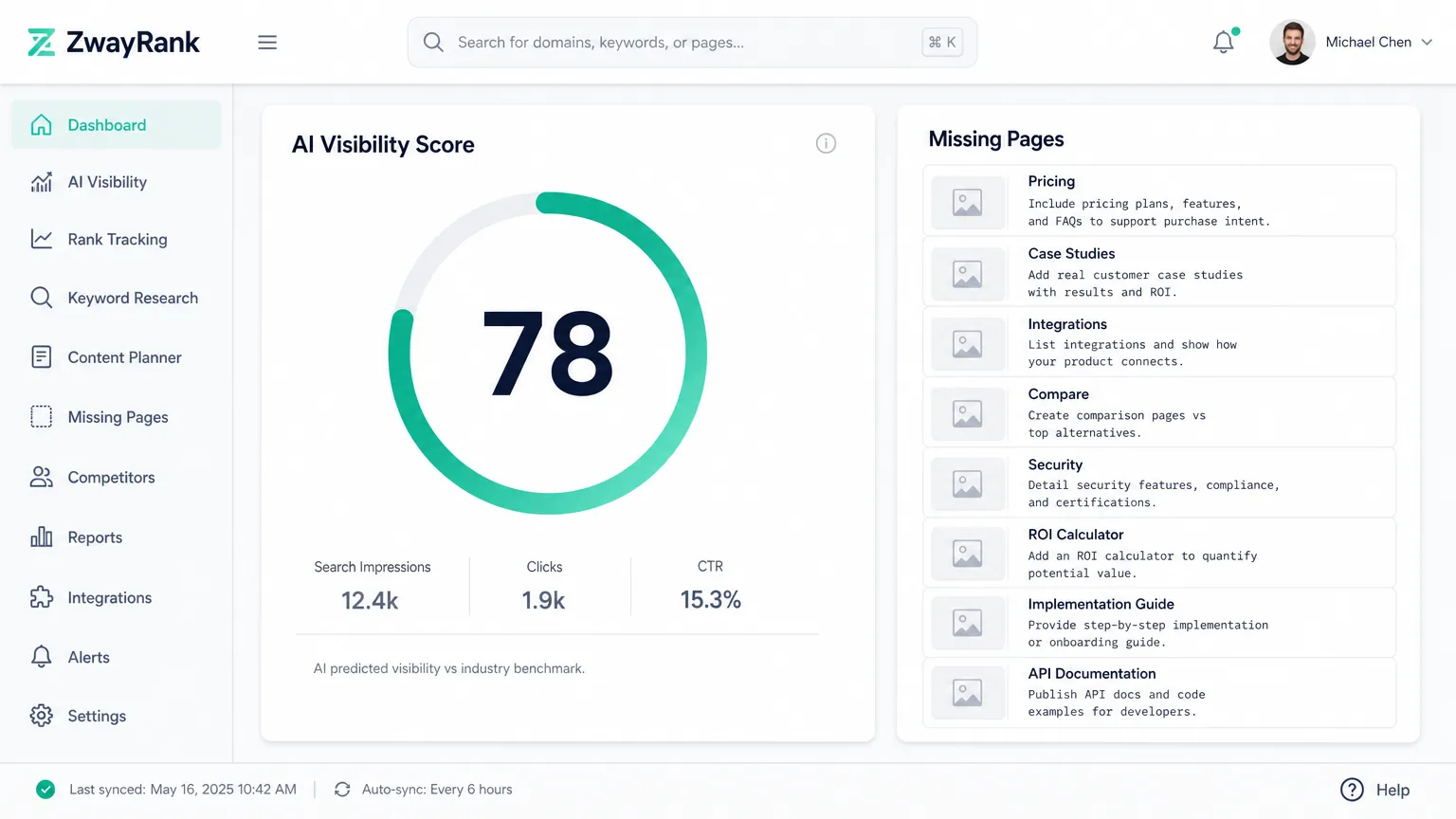Open the Implementation Guide suggestion

pyautogui.click(x=1159, y=623)
